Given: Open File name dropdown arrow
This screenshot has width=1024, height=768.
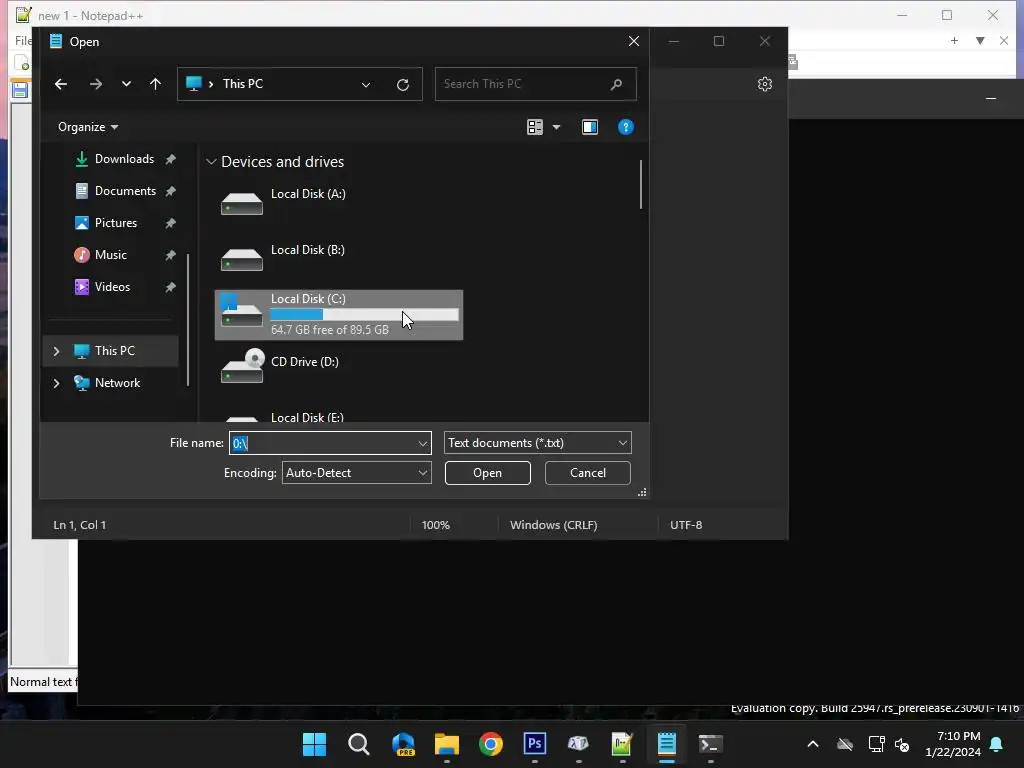Looking at the screenshot, I should 423,443.
